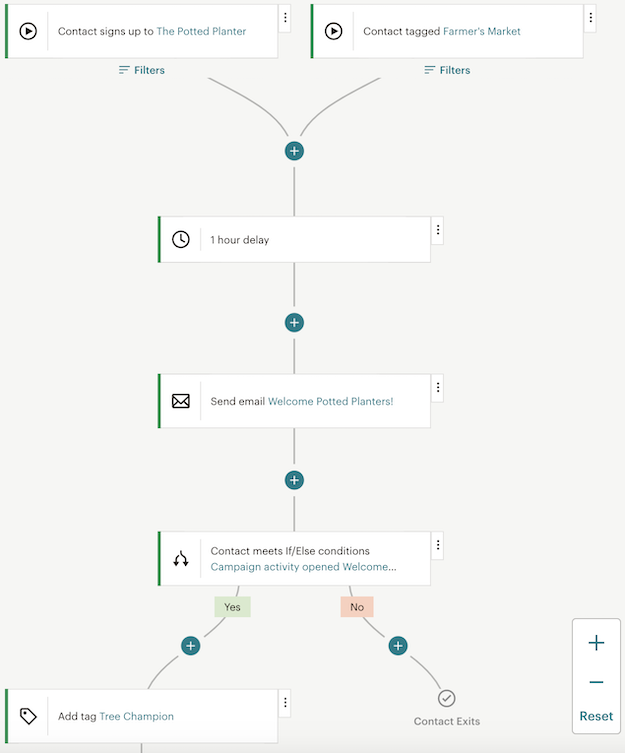This screenshot has width=625, height=753.
Task: Add a step on the No branch
Action: (398, 646)
